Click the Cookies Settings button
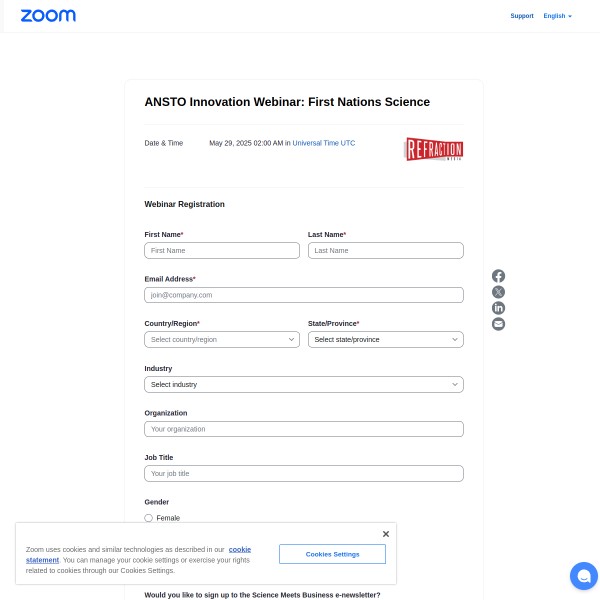This screenshot has height=600, width=600. click(332, 554)
